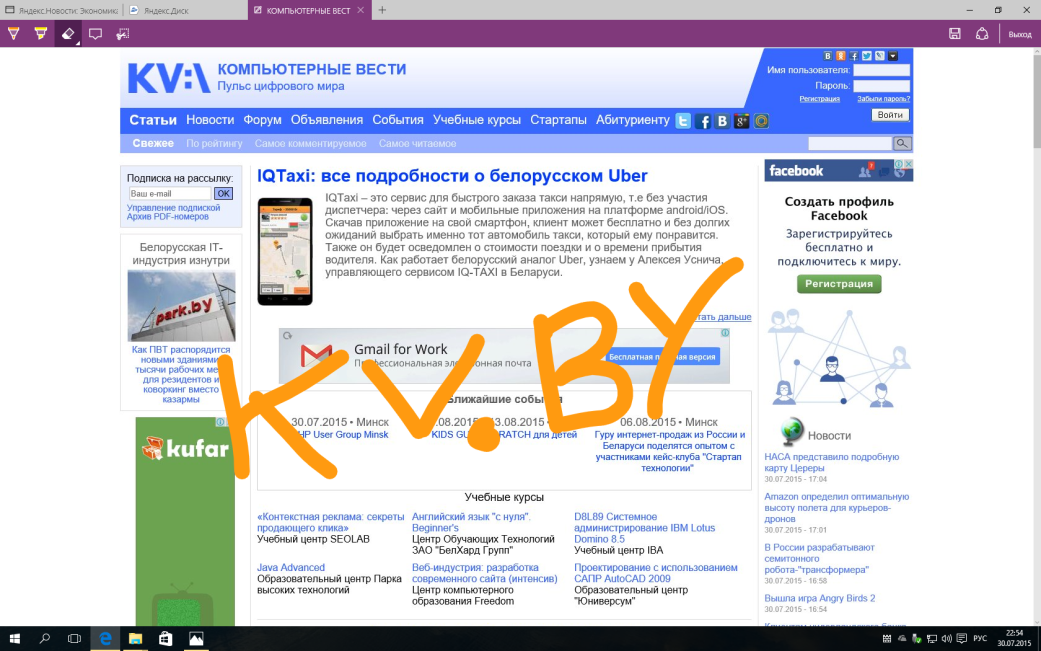Focus the Ваш e-mail subscription field

pyautogui.click(x=170, y=194)
